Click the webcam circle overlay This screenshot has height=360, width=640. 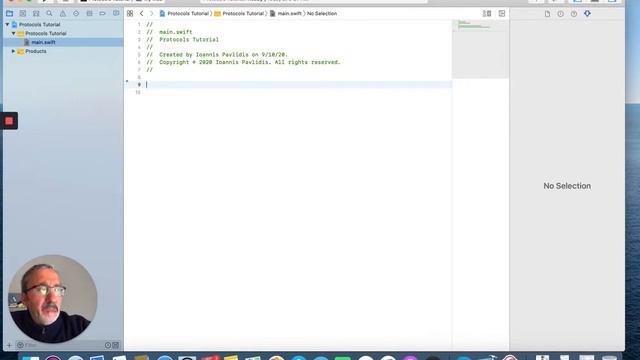tap(53, 299)
